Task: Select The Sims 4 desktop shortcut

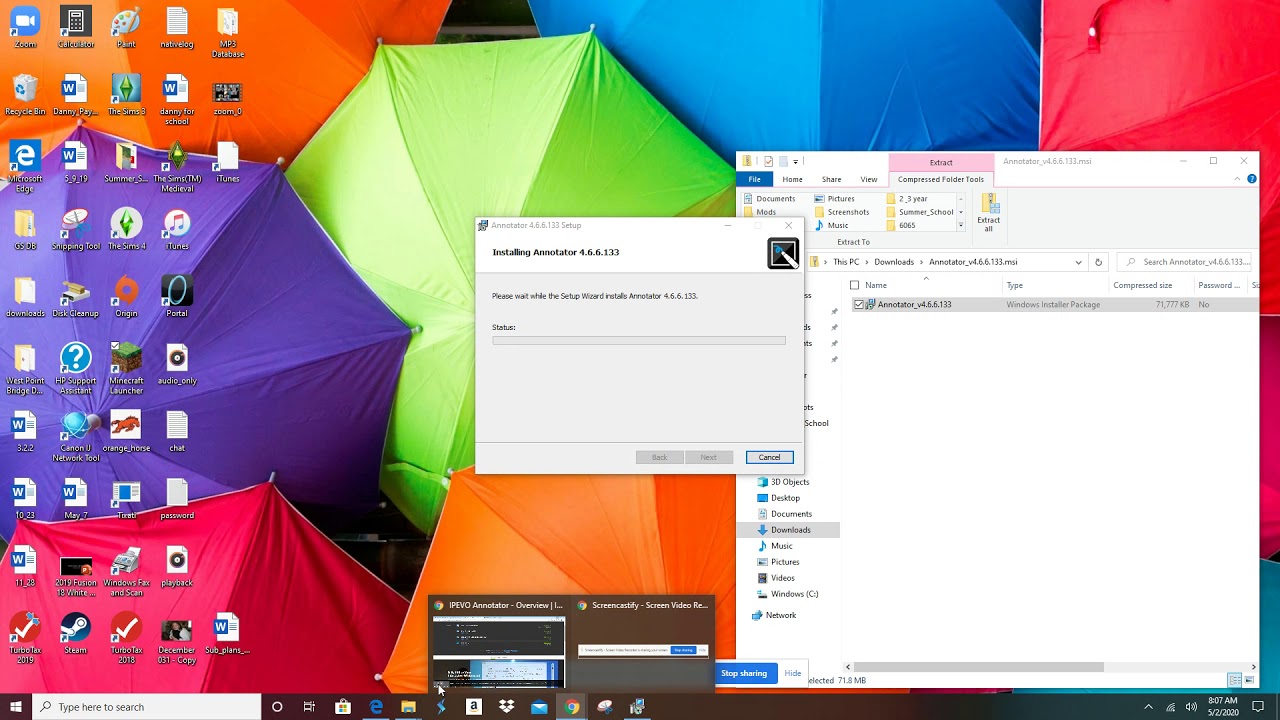Action: pos(126,230)
